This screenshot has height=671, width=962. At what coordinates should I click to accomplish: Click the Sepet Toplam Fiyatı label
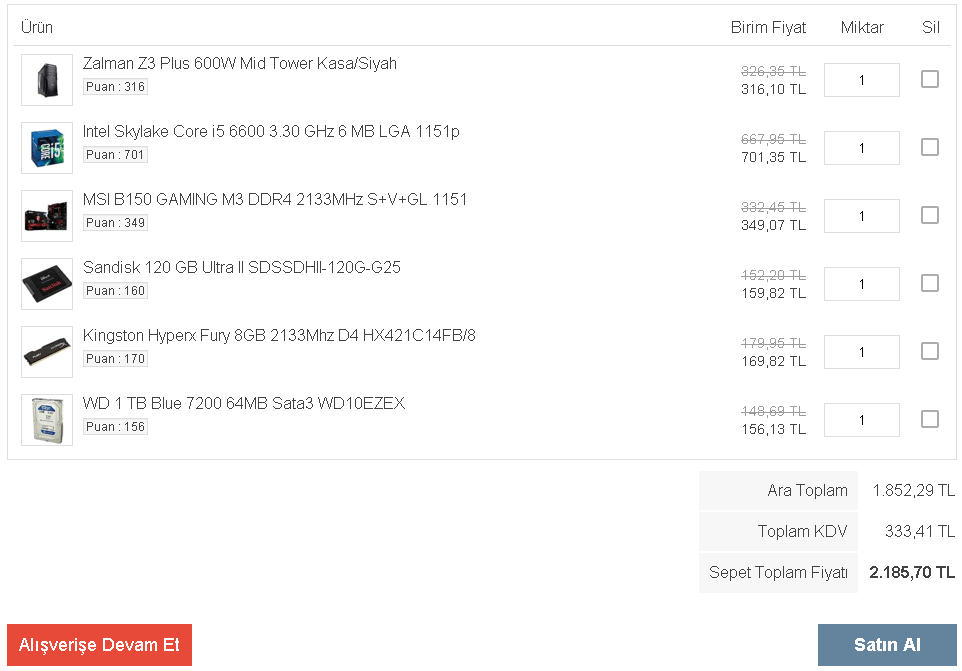[x=779, y=572]
